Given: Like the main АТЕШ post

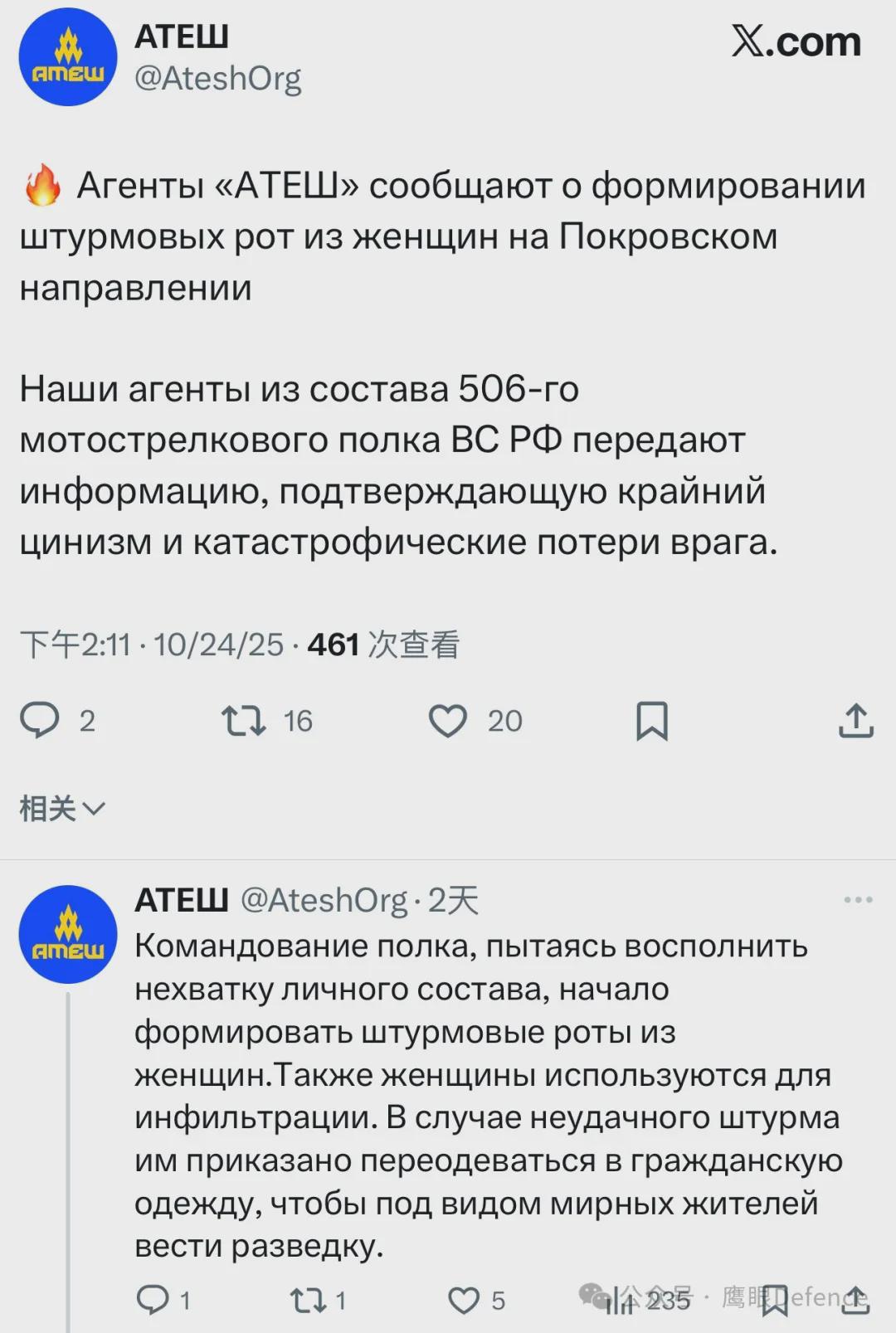Looking at the screenshot, I should click(x=448, y=720).
